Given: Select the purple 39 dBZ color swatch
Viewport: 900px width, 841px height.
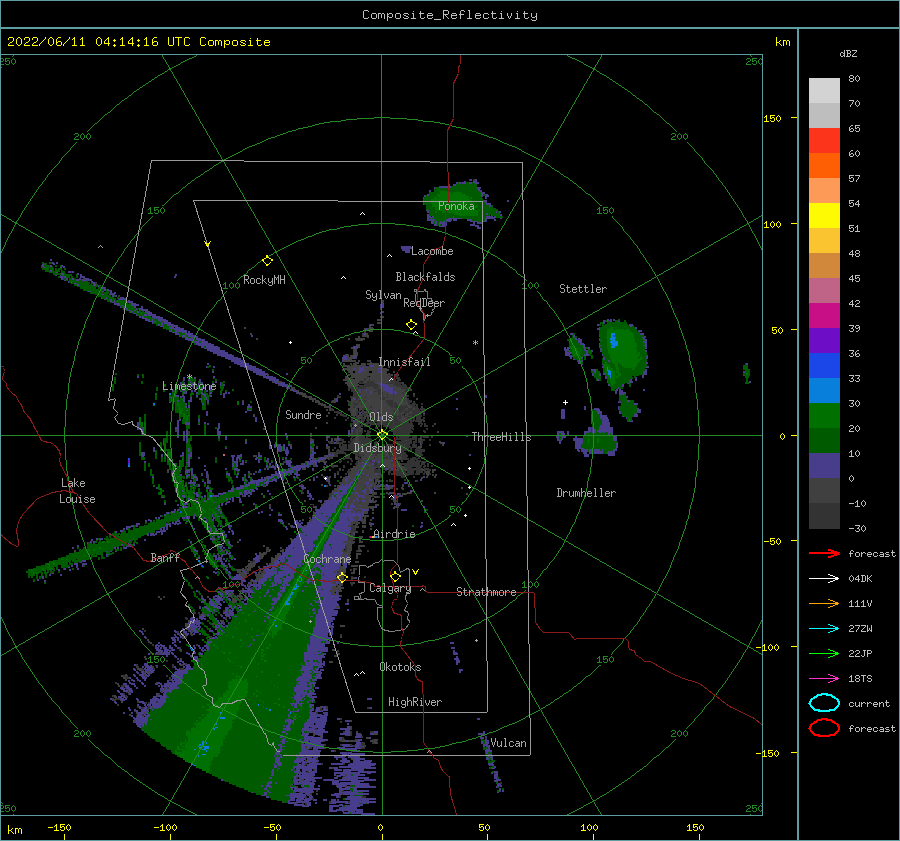Looking at the screenshot, I should coord(824,340).
